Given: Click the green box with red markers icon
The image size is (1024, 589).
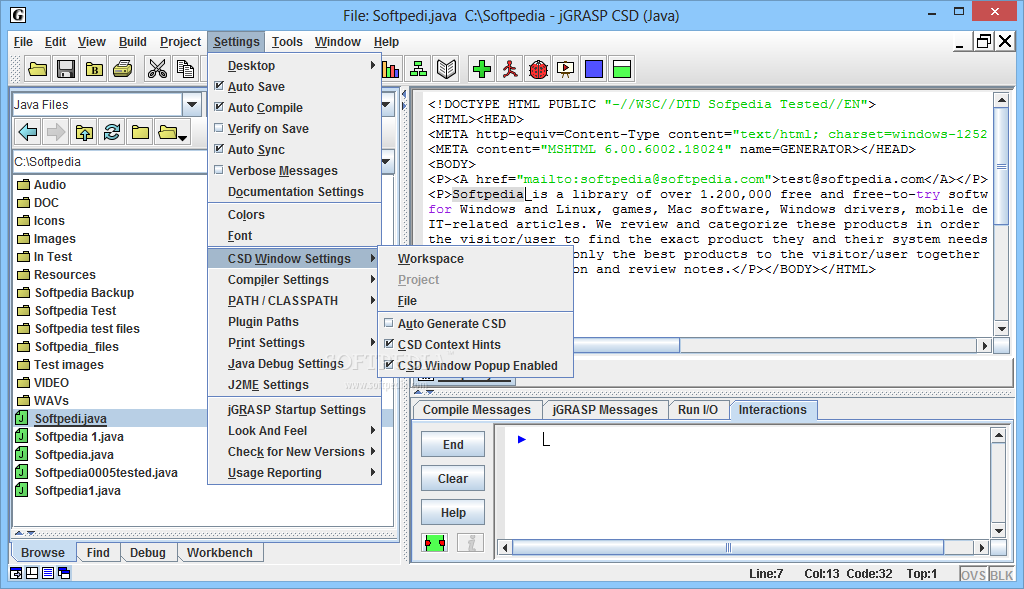Looking at the screenshot, I should point(434,543).
